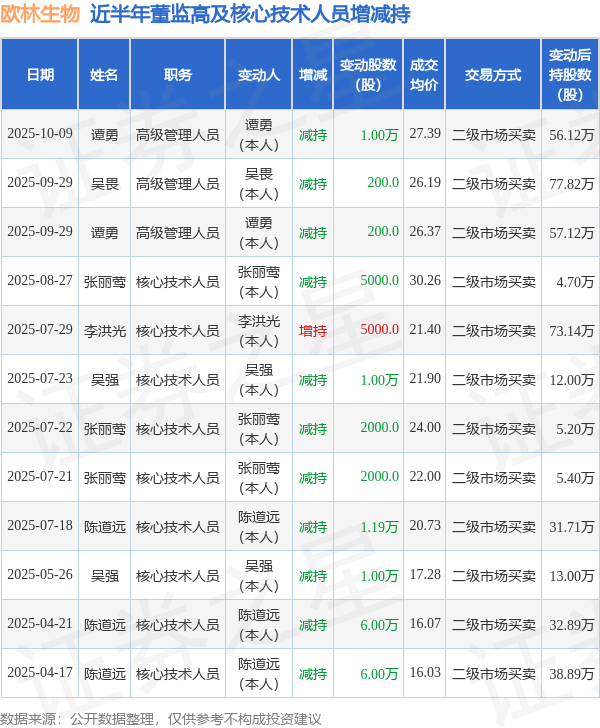Click the date cell 2025-05-26
The image size is (600, 728).
click(x=40, y=574)
